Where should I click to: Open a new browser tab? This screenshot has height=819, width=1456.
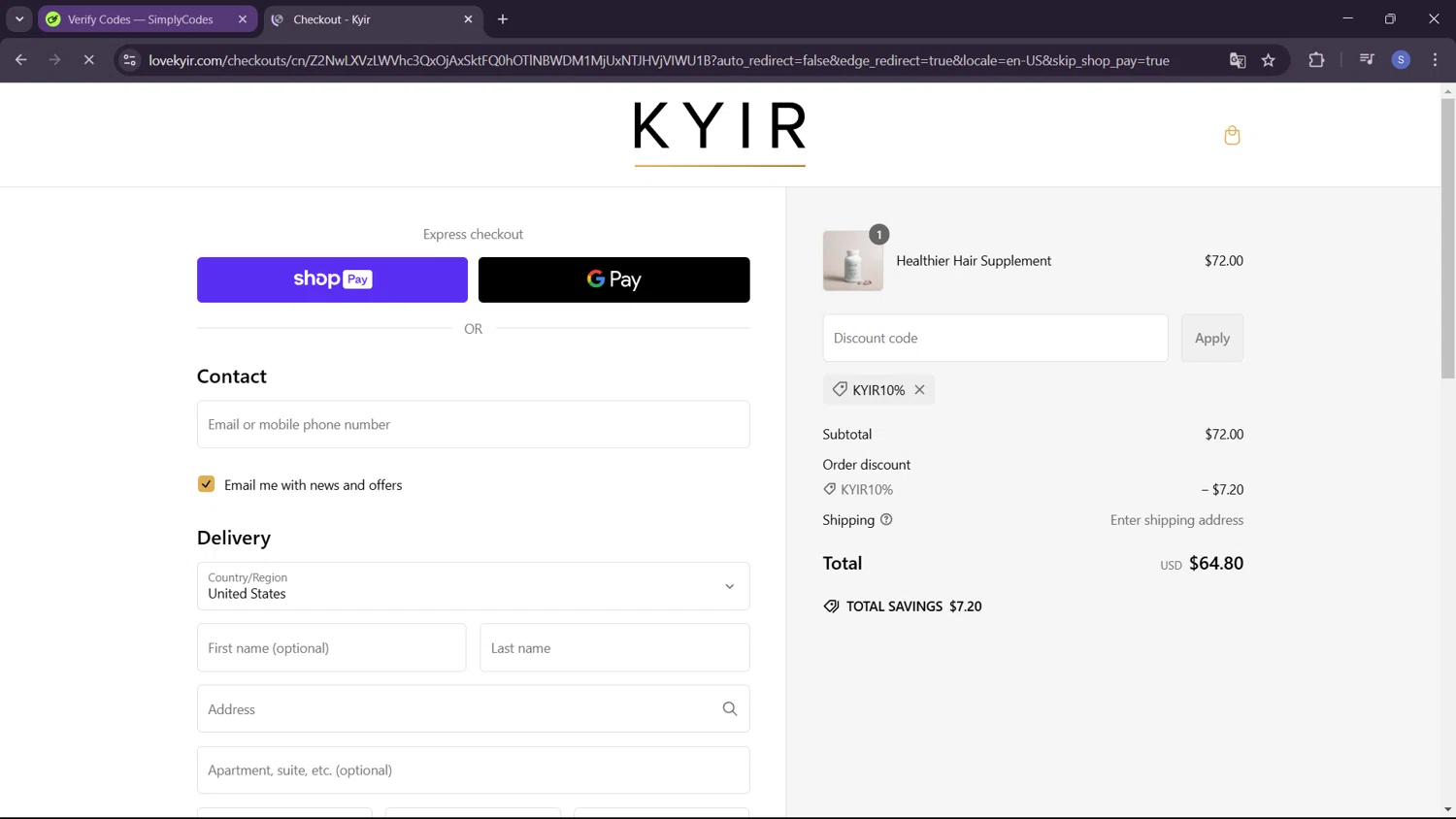coord(503,19)
